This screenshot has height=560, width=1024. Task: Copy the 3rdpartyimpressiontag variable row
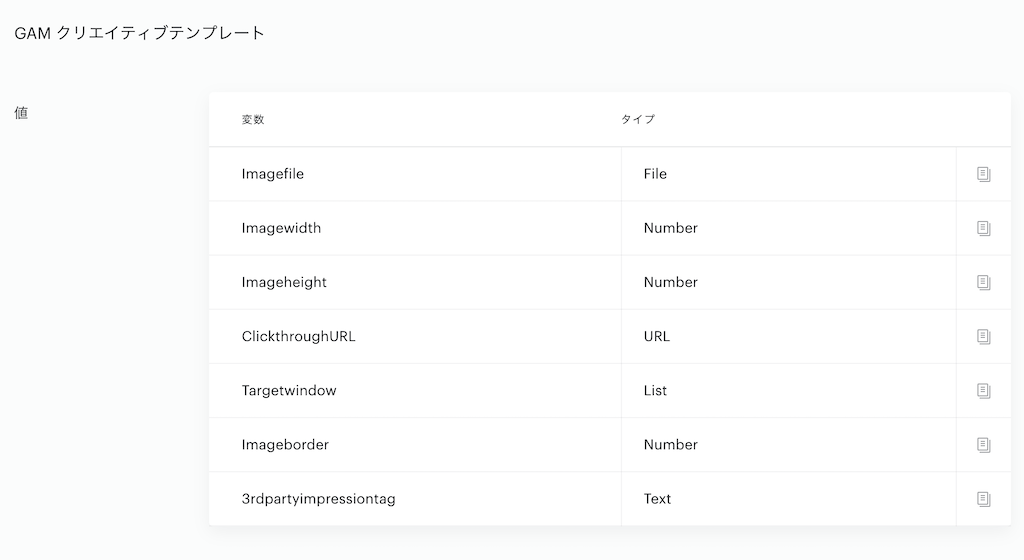984,499
